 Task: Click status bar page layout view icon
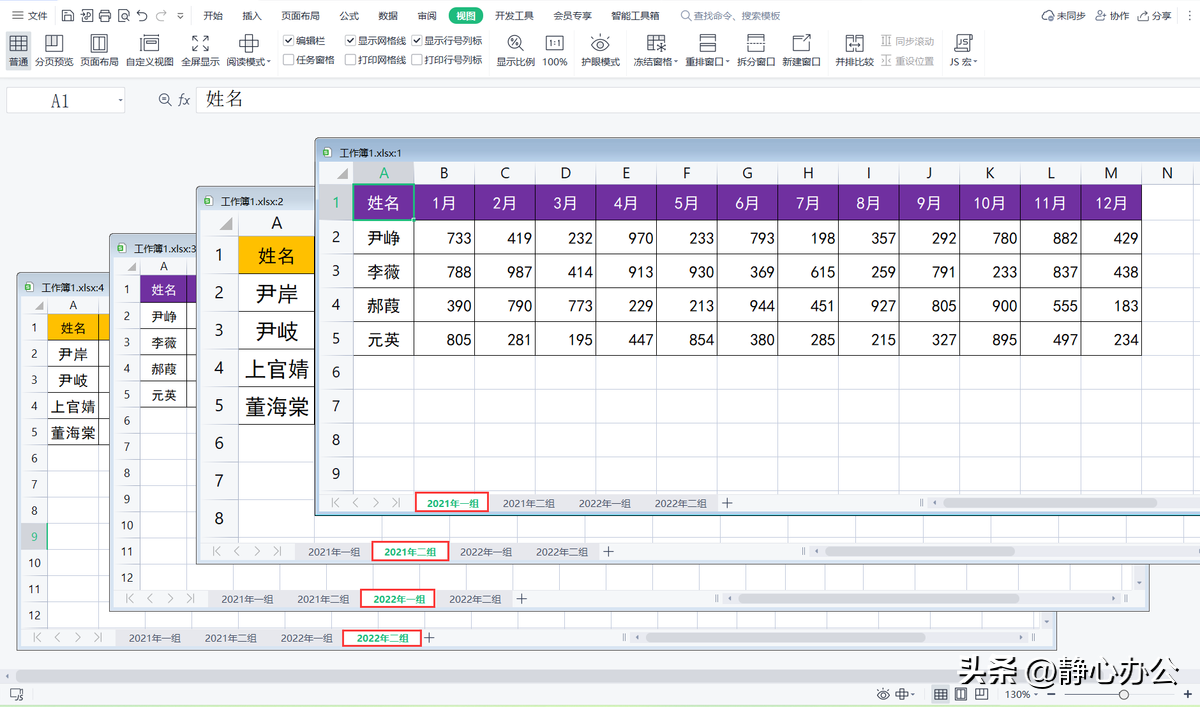960,694
